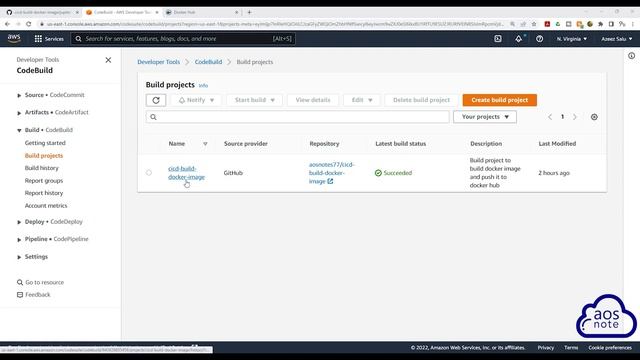Open the Notify dropdown
Screen dimensions: 640x360
pyautogui.click(x=196, y=100)
